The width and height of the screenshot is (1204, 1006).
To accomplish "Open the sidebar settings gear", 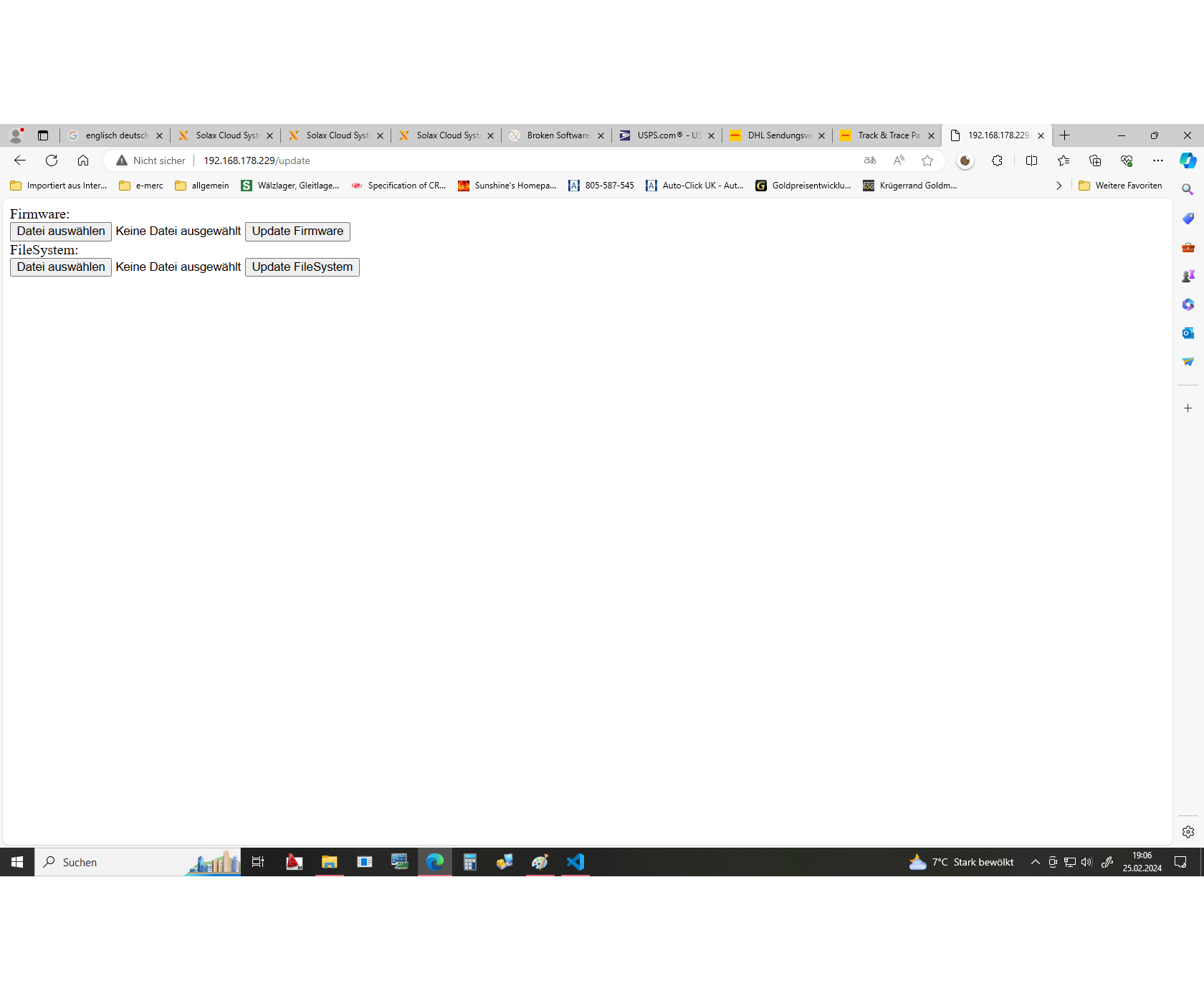I will coord(1188,832).
